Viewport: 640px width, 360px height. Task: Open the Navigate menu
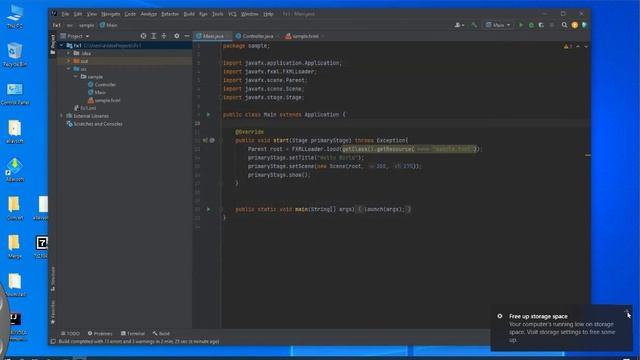[x=111, y=14]
